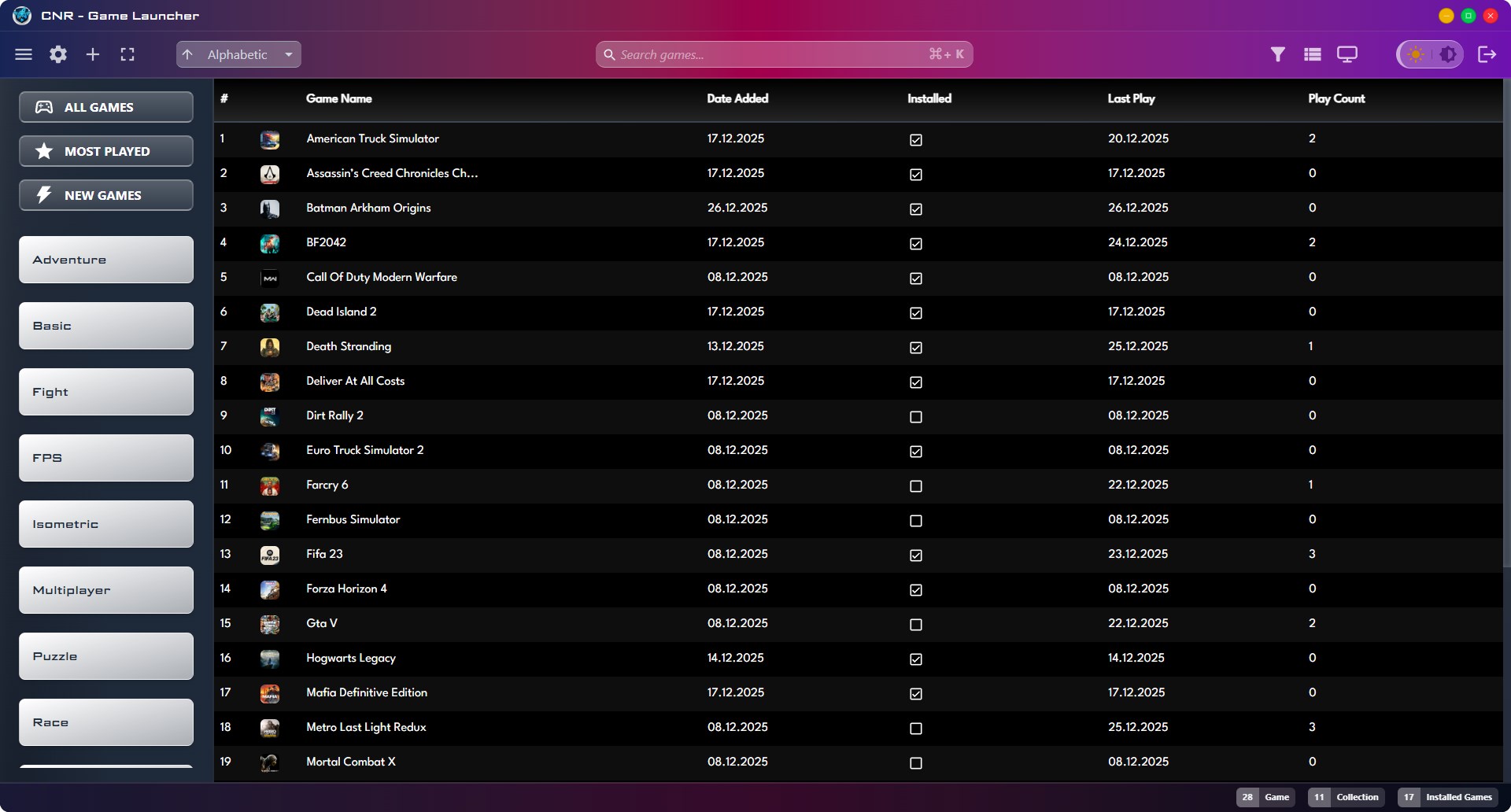Sort by Game Name column header

[339, 98]
